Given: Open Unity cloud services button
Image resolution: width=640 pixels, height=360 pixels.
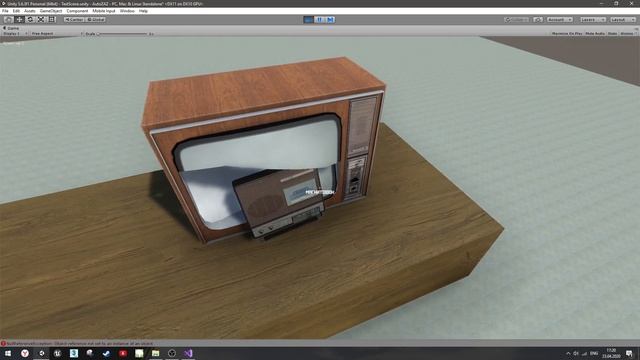Looking at the screenshot, I should [538, 20].
